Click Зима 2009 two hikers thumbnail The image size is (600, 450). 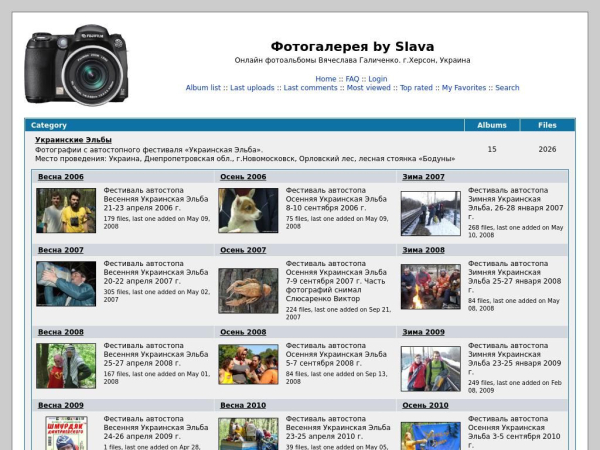430,369
